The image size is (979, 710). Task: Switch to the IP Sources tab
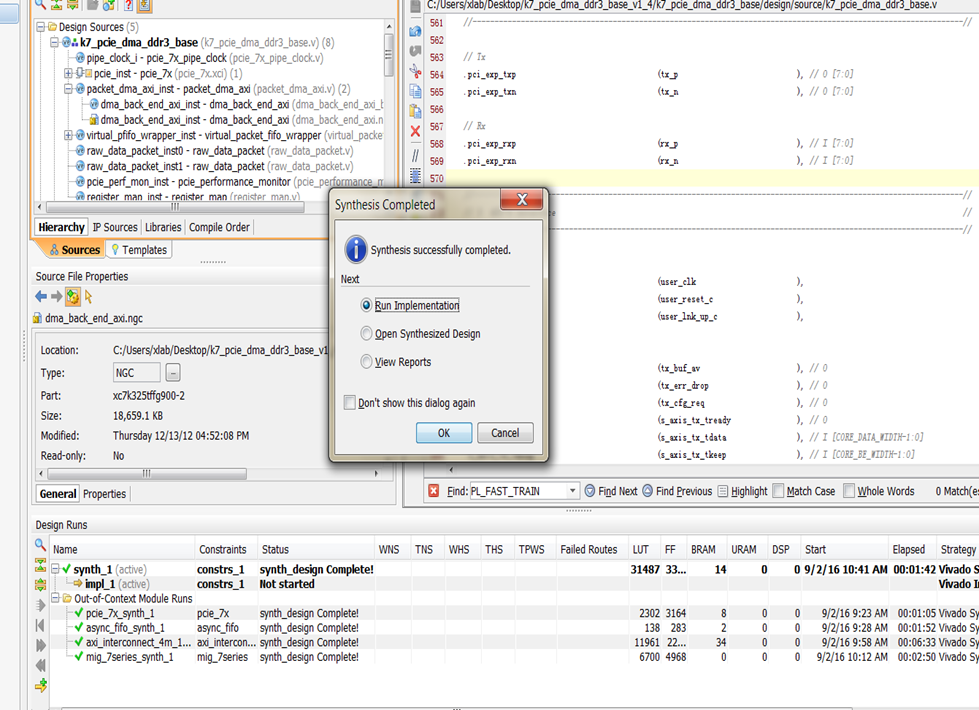pos(115,227)
